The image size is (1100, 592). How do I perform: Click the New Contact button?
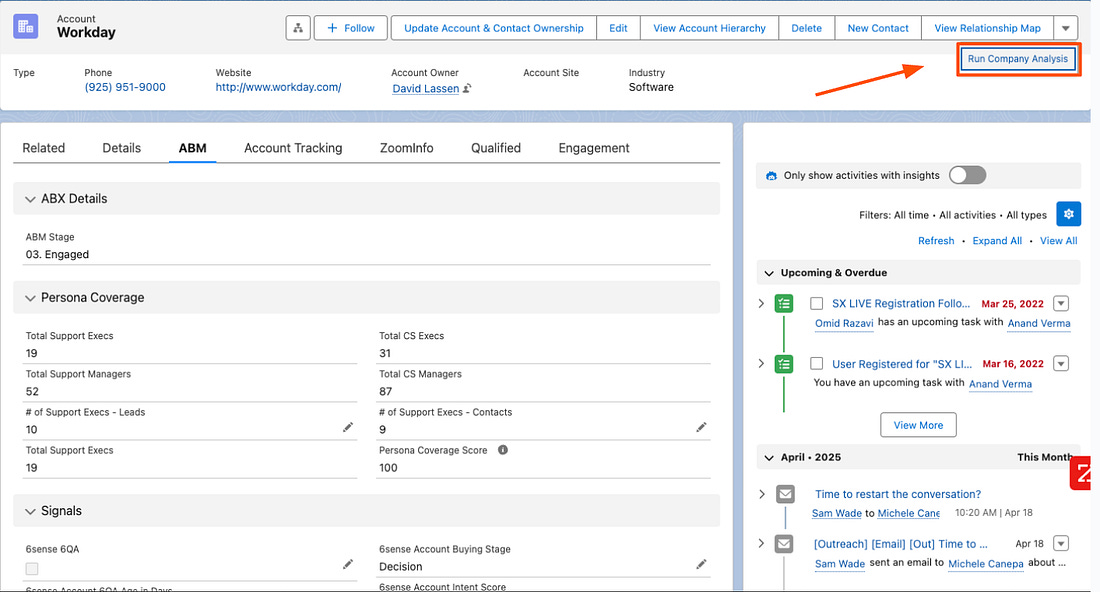point(878,28)
